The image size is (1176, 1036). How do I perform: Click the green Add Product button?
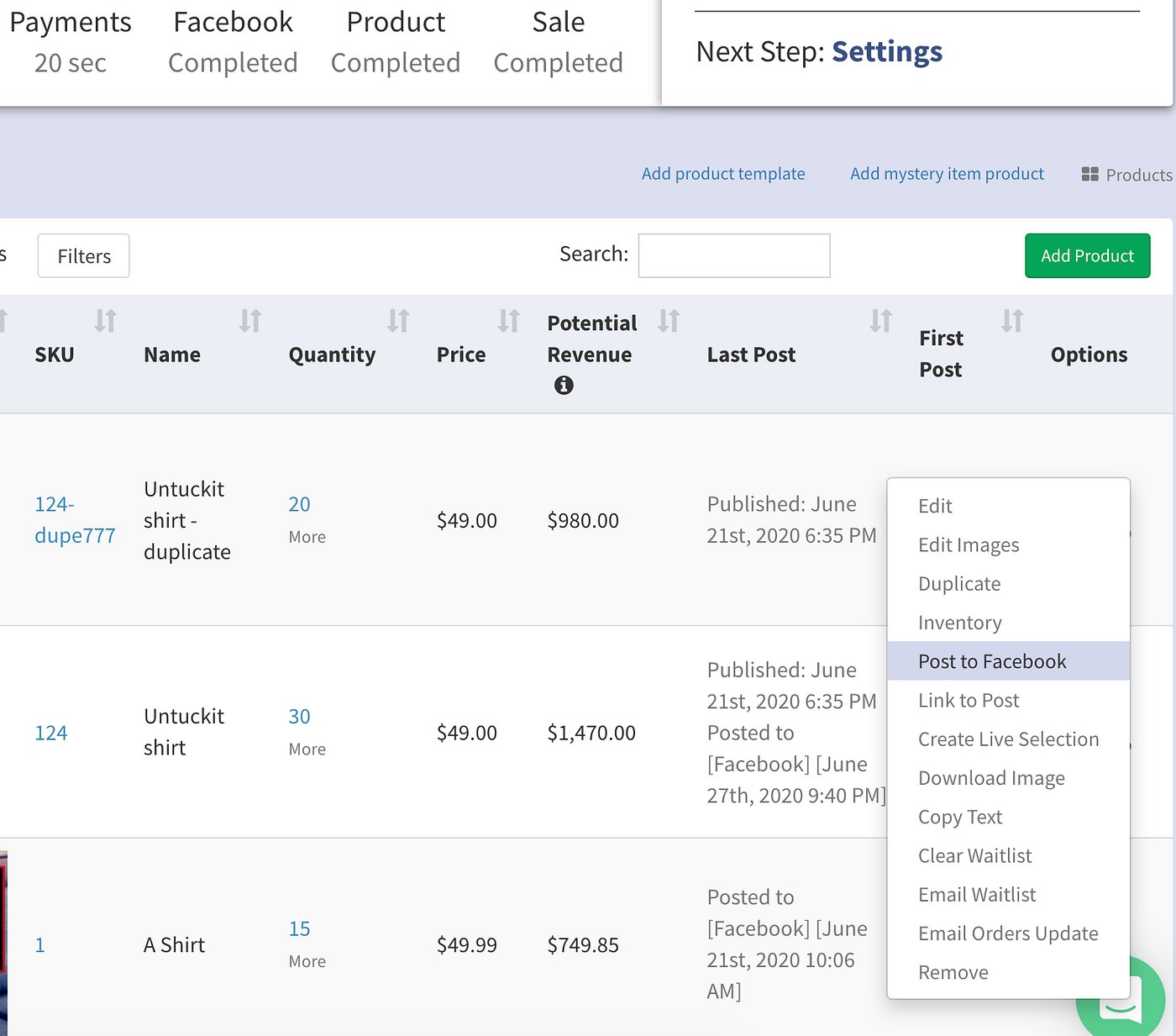[x=1087, y=255]
